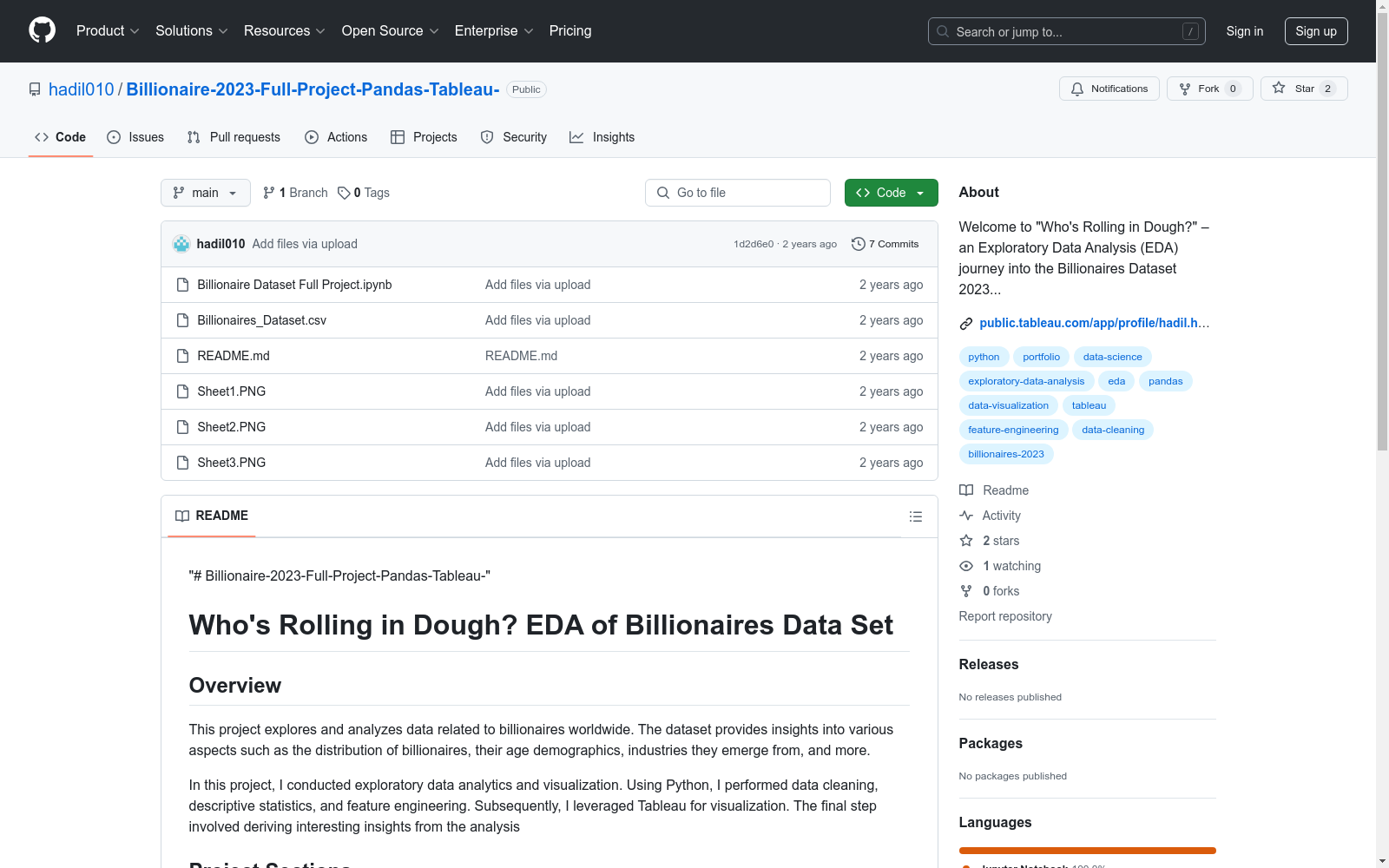
Task: Open the Sheet2.PNG file
Action: tap(232, 427)
